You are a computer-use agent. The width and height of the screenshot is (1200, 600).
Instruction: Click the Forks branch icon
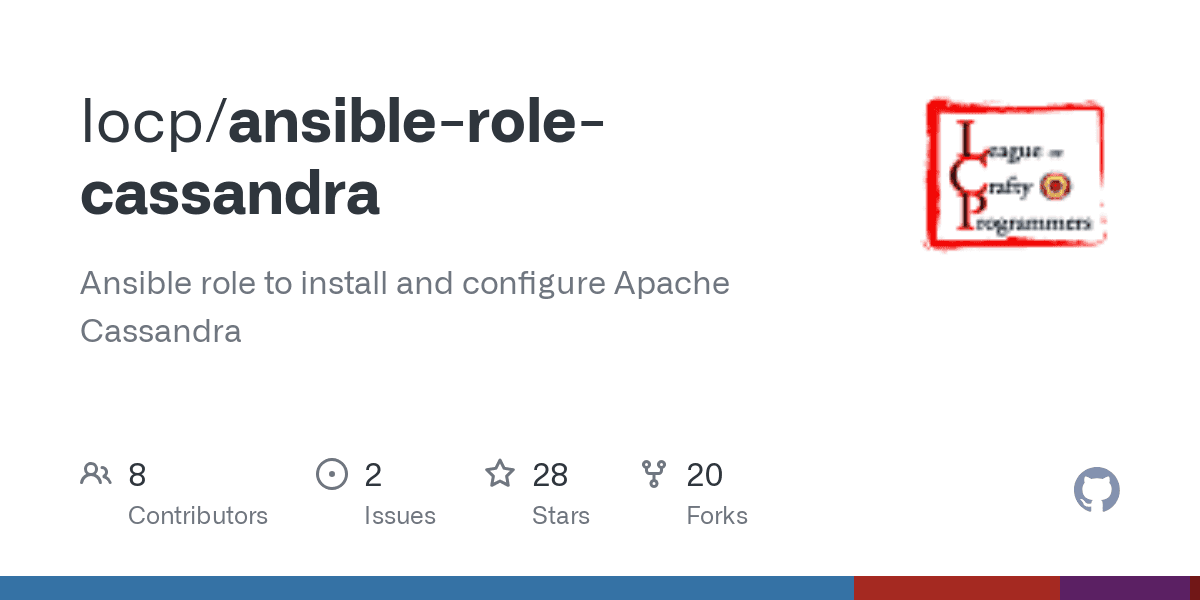pos(654,474)
